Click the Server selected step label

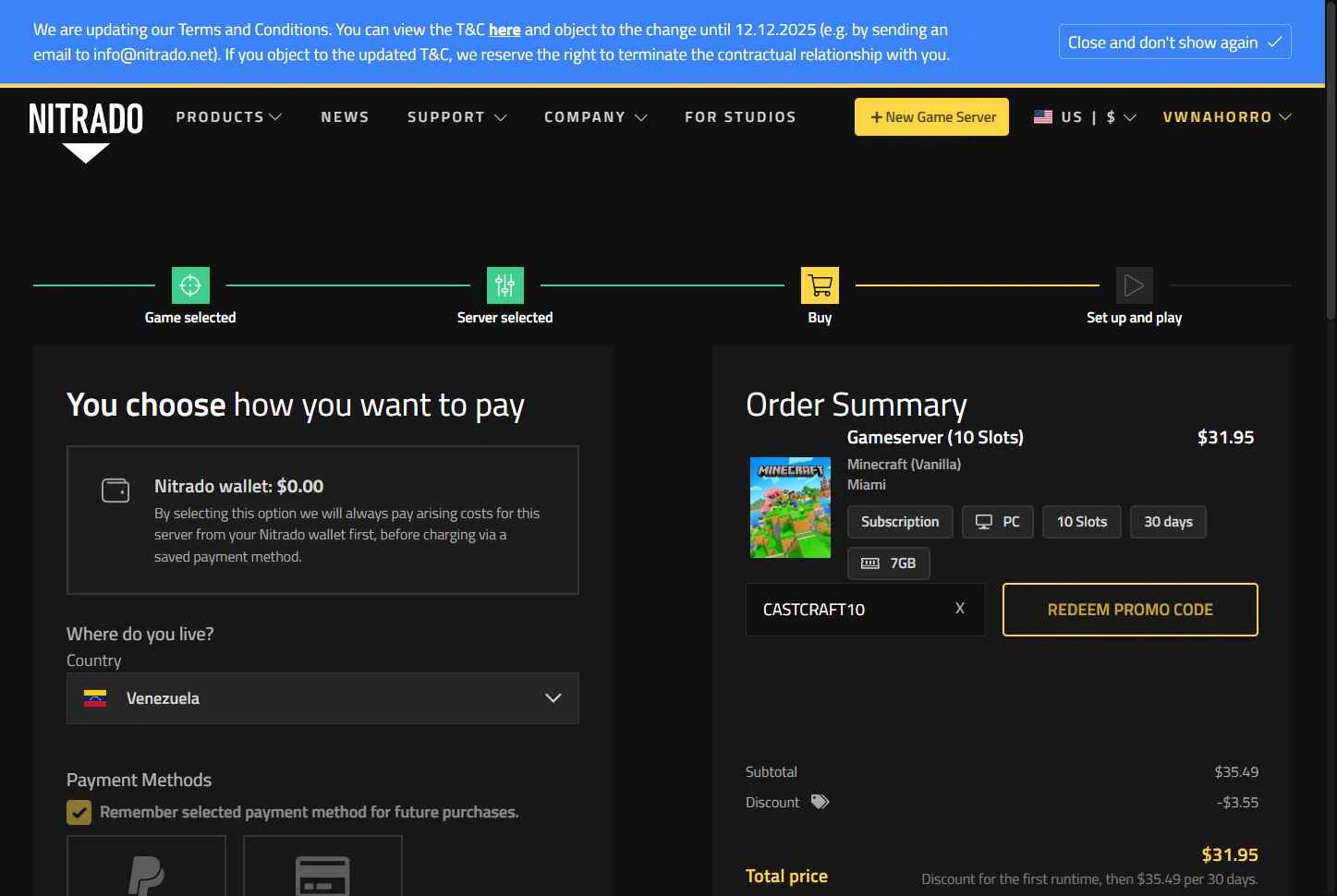(505, 318)
